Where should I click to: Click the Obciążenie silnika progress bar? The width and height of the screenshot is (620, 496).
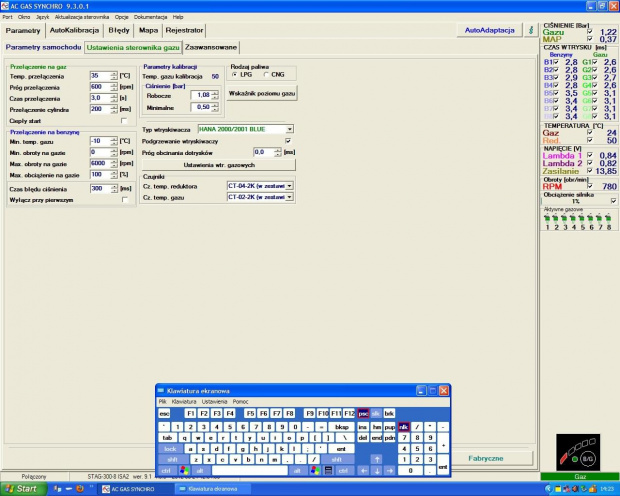[576, 201]
